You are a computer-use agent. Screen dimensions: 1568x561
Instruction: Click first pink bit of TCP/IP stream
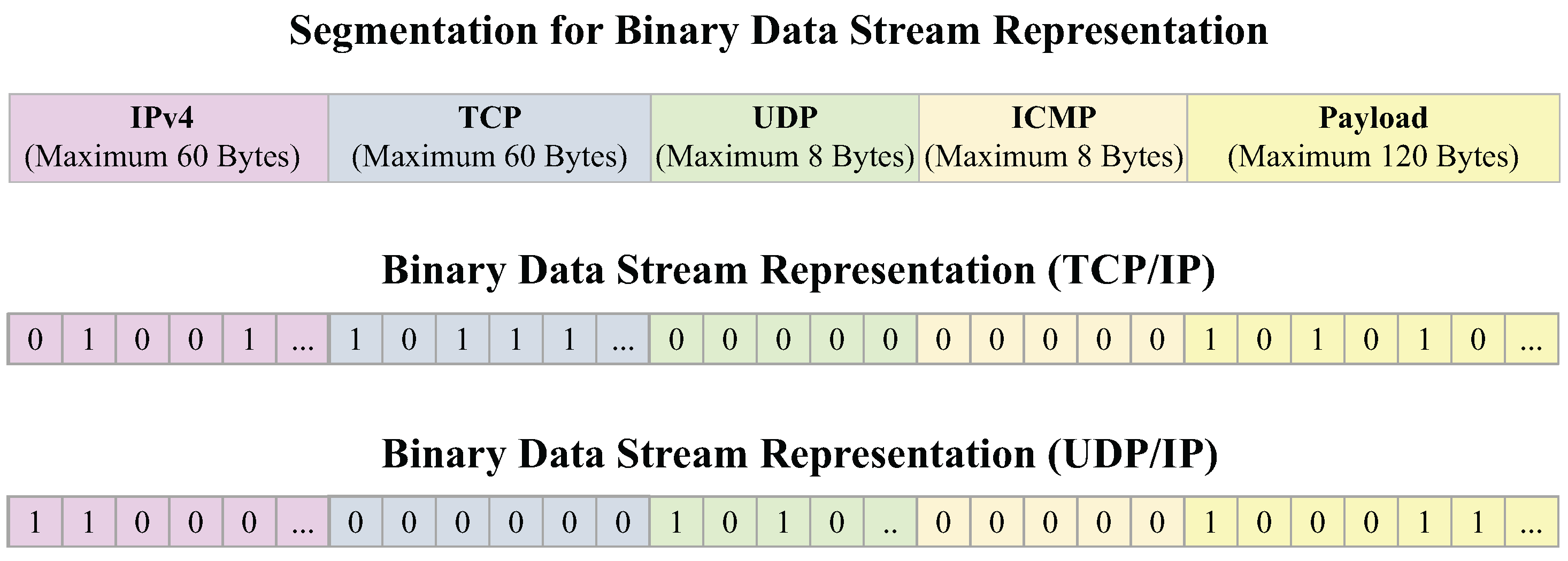click(x=35, y=340)
